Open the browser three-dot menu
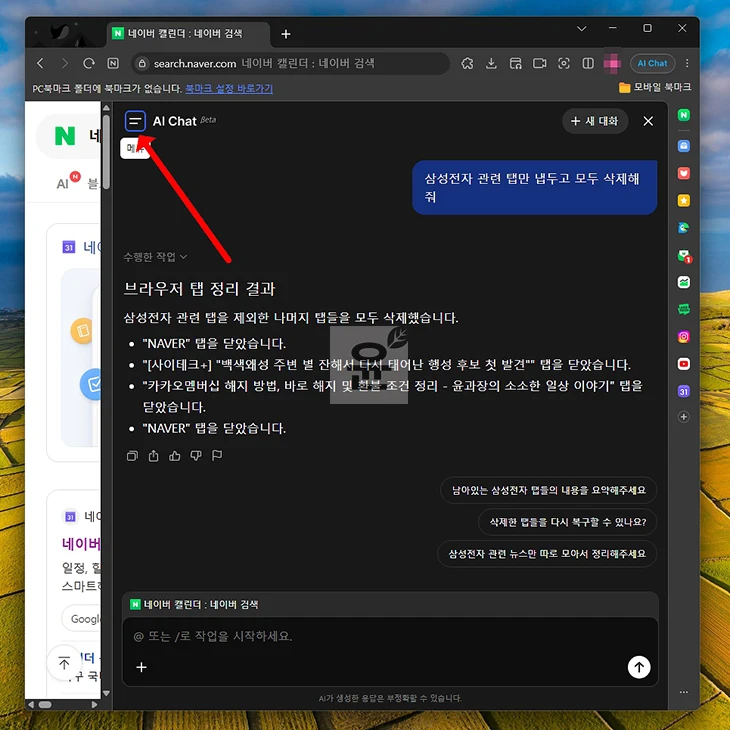Image resolution: width=730 pixels, height=730 pixels. click(x=687, y=63)
